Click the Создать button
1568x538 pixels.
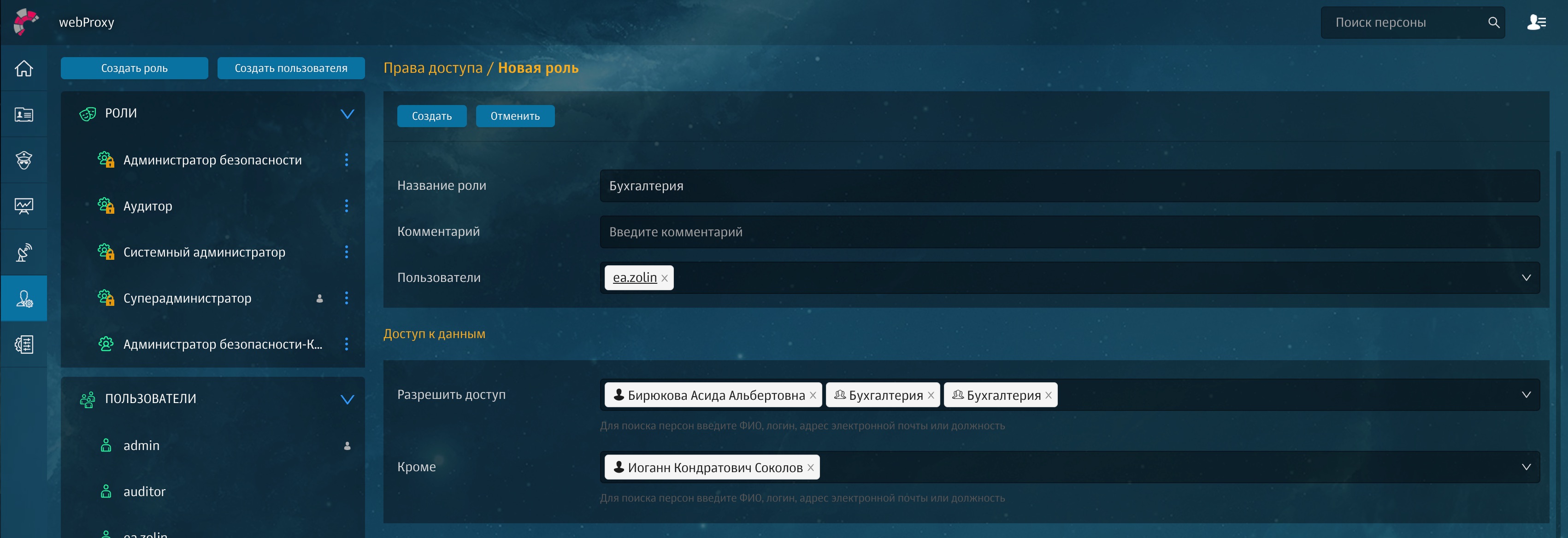[431, 116]
